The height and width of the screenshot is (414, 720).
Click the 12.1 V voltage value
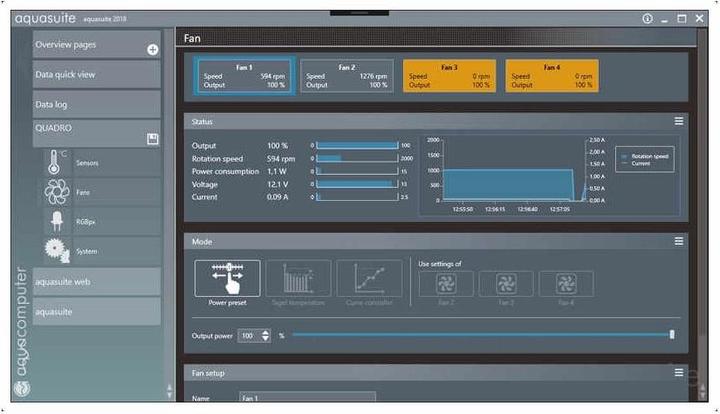pyautogui.click(x=277, y=185)
